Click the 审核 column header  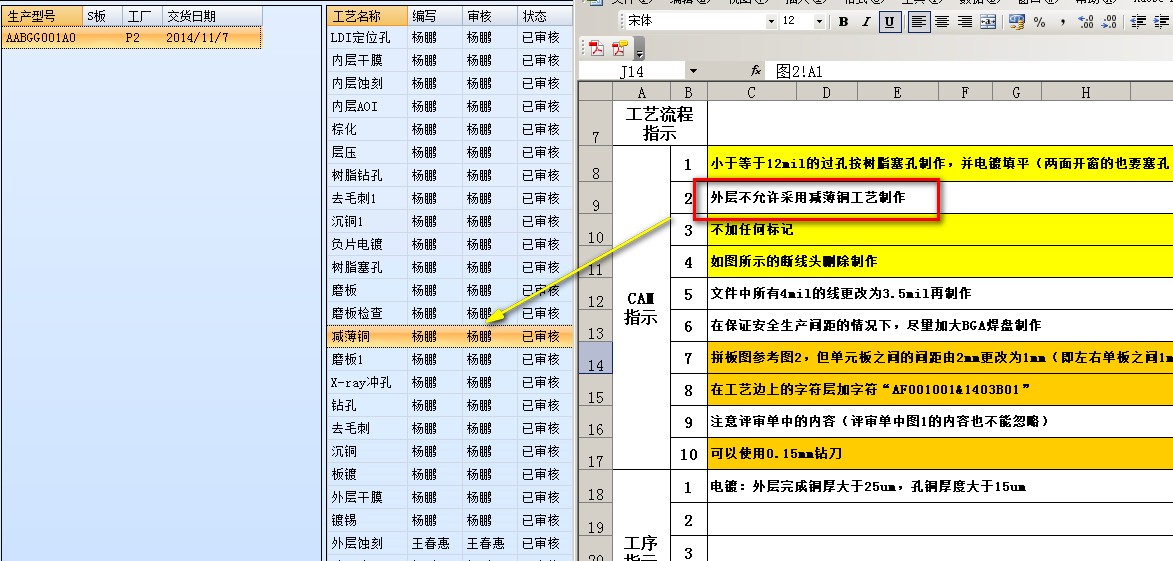[x=490, y=16]
